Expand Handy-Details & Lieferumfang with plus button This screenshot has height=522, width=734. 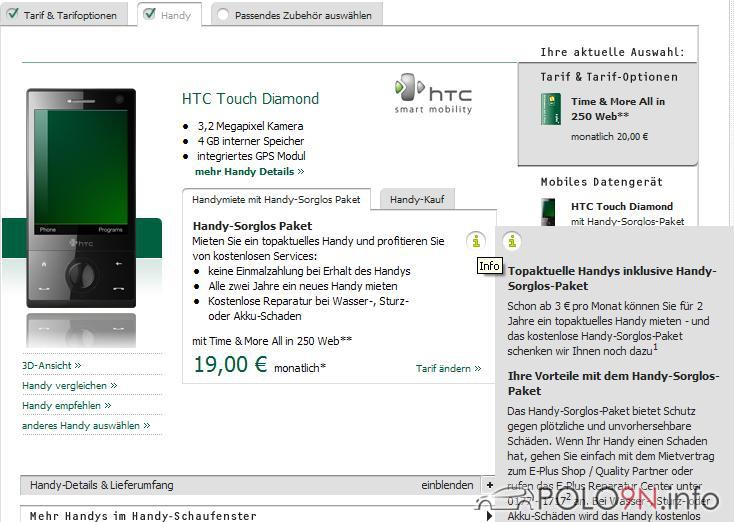[489, 485]
